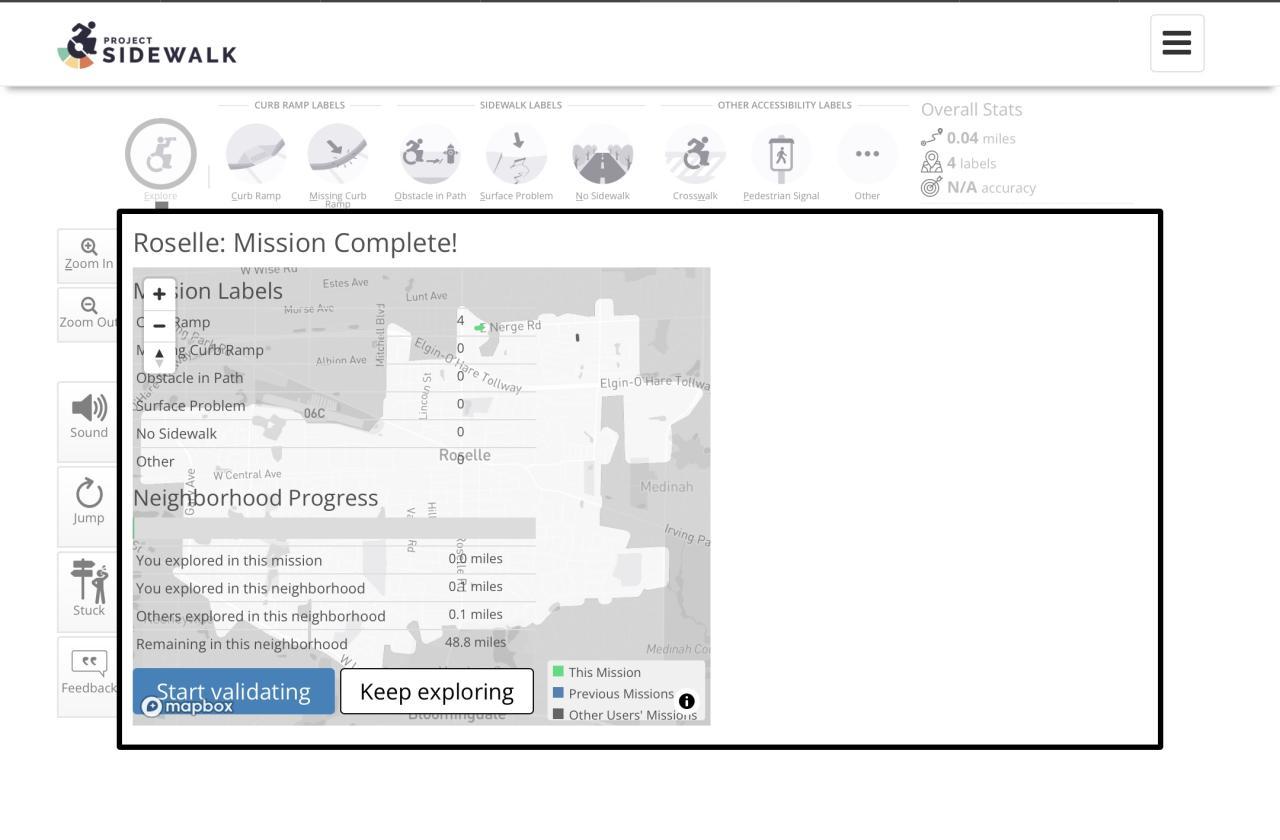The image size is (1280, 840).
Task: Click the Keep exploring button
Action: 437,691
